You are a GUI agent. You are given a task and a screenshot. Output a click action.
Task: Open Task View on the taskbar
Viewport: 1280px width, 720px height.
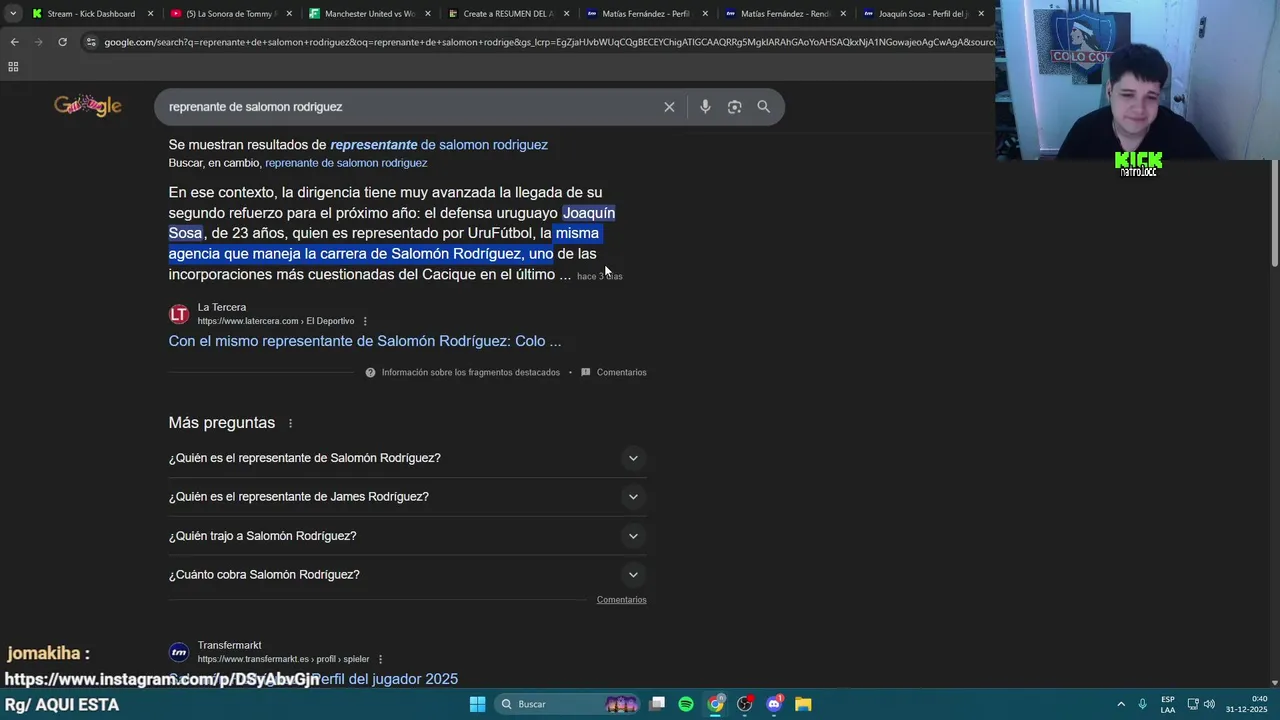click(x=657, y=704)
